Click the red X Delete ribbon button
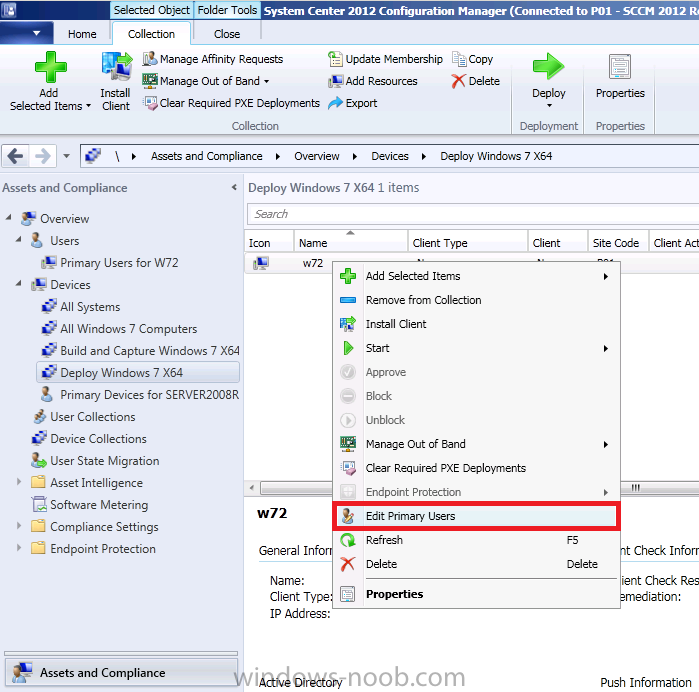 click(476, 81)
